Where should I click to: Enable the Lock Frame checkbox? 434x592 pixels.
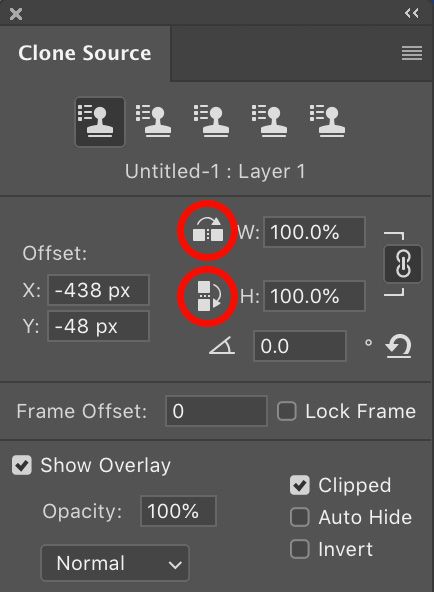[286, 411]
